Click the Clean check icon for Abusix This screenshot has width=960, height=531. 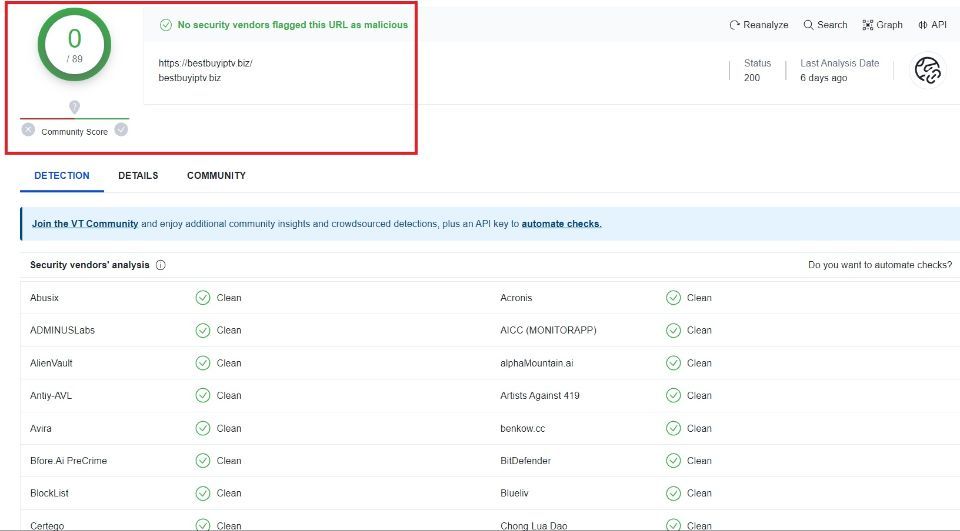tap(203, 298)
